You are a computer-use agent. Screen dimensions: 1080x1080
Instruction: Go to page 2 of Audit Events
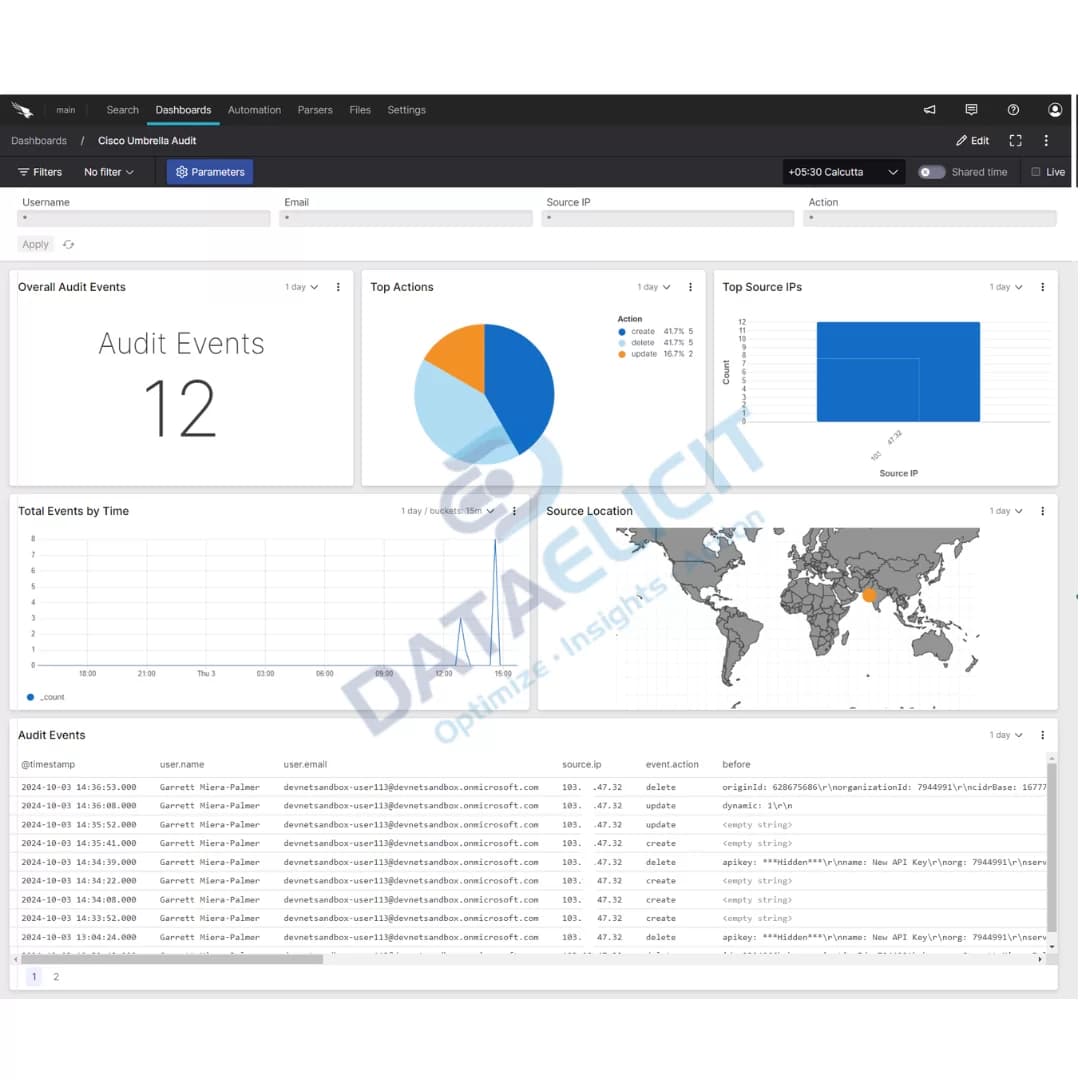[x=55, y=977]
